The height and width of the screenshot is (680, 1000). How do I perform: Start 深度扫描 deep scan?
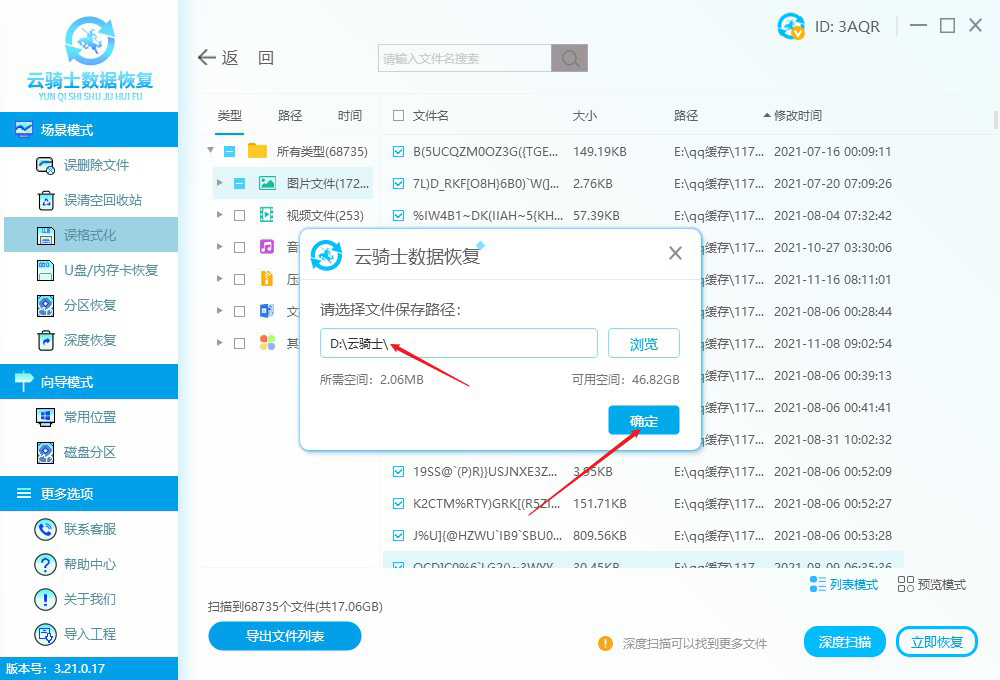coord(845,642)
